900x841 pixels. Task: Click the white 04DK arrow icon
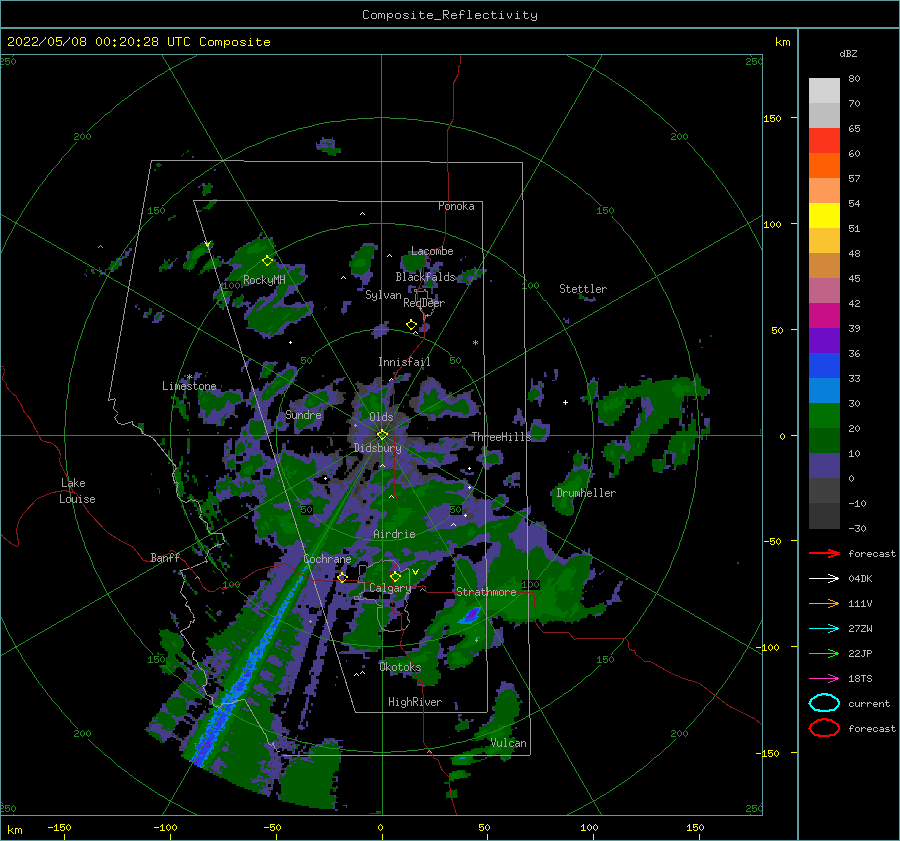click(824, 579)
